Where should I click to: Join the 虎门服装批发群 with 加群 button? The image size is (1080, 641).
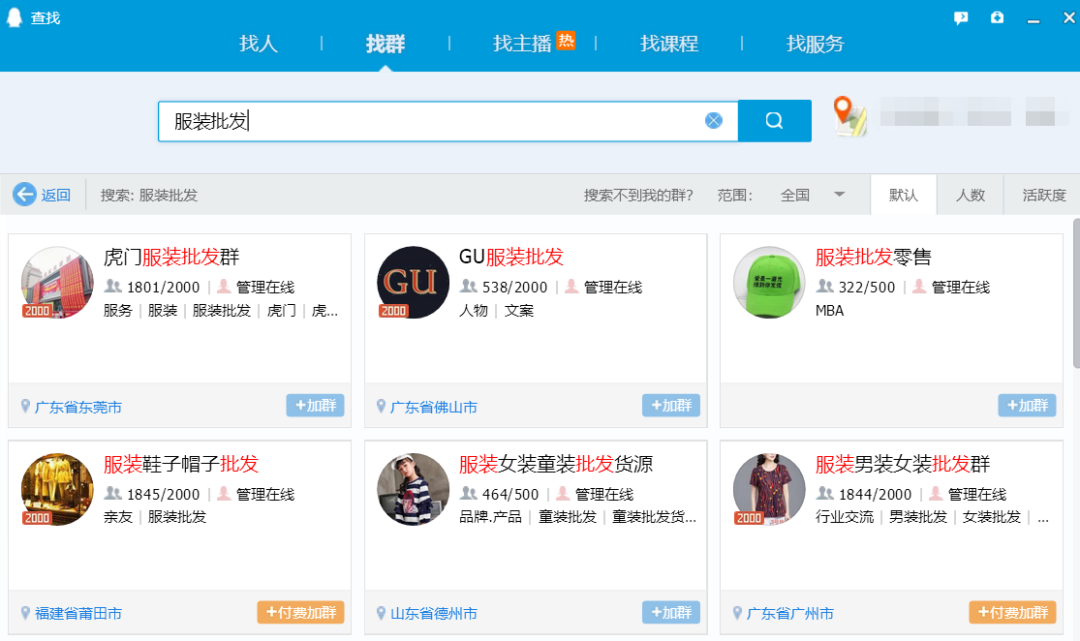pyautogui.click(x=315, y=405)
